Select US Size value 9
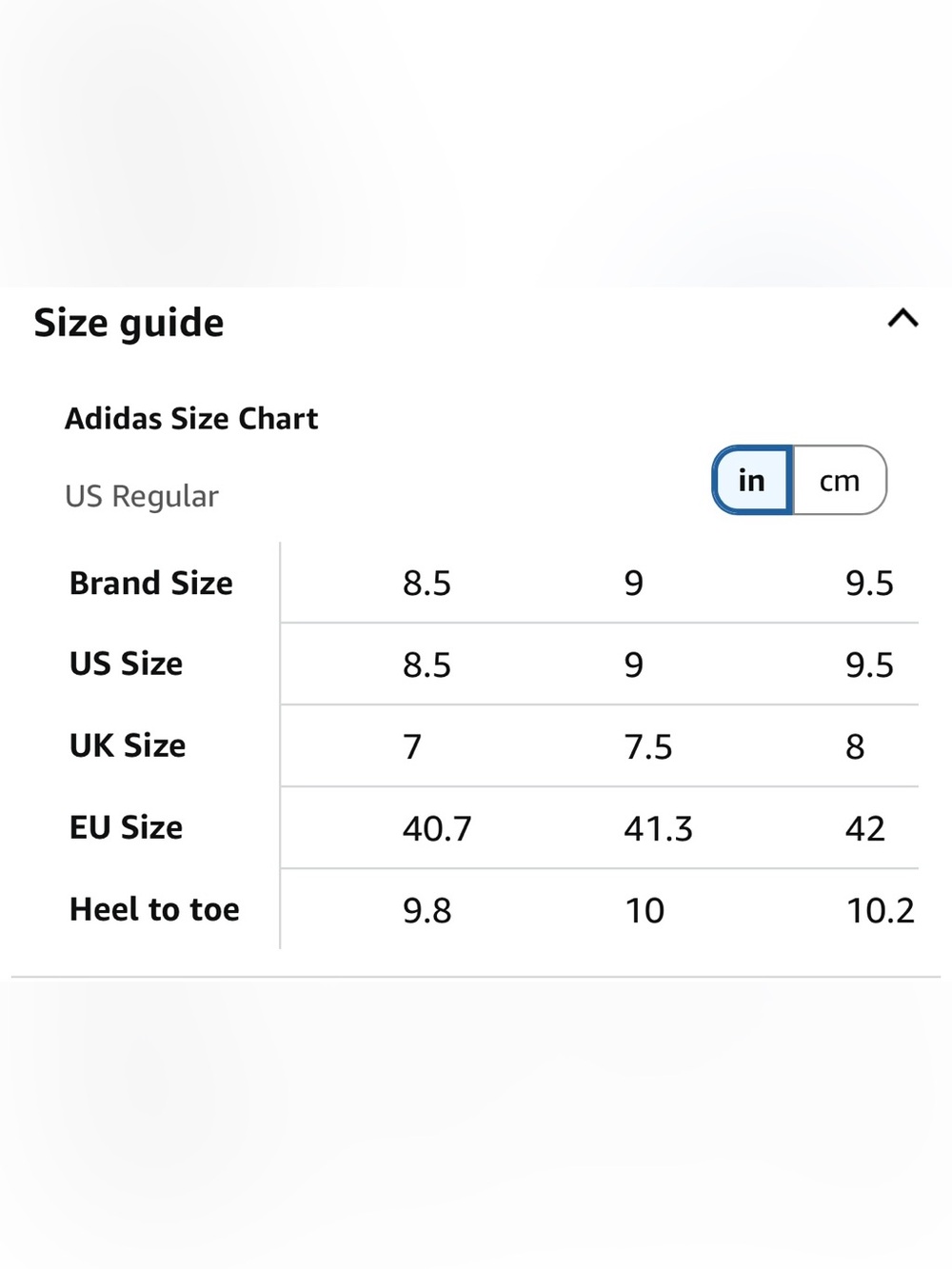The height and width of the screenshot is (1269, 952). (634, 665)
